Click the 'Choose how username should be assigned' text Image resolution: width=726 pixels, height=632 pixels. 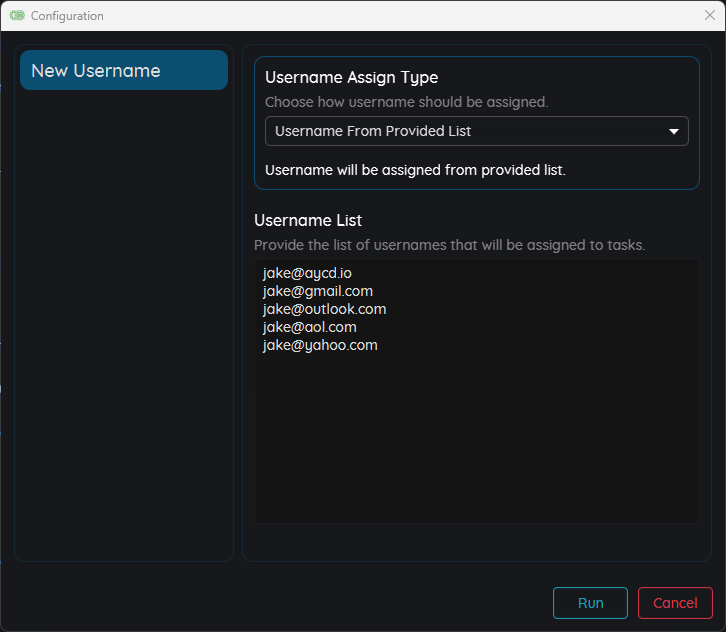(x=406, y=102)
